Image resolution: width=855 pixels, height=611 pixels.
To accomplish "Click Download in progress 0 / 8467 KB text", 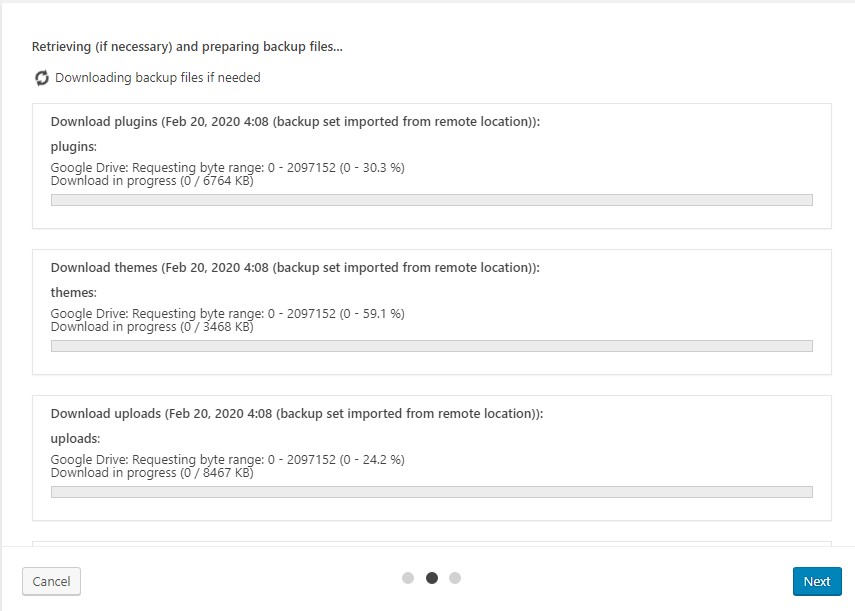I will pyautogui.click(x=152, y=473).
